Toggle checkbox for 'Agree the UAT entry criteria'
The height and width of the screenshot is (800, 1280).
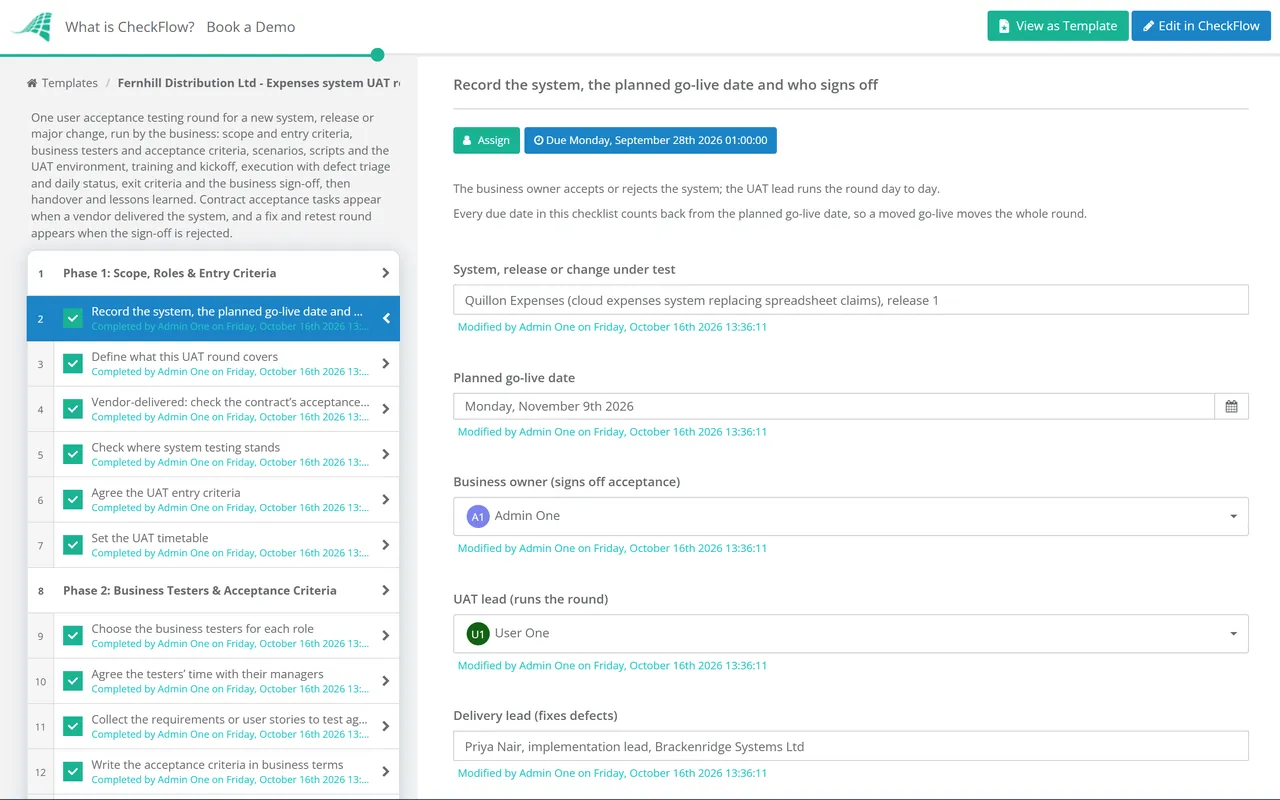pyautogui.click(x=73, y=499)
